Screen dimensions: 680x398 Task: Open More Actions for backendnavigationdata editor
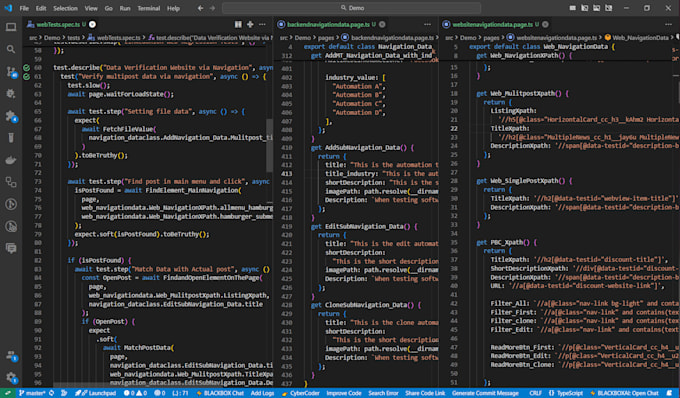coord(427,24)
